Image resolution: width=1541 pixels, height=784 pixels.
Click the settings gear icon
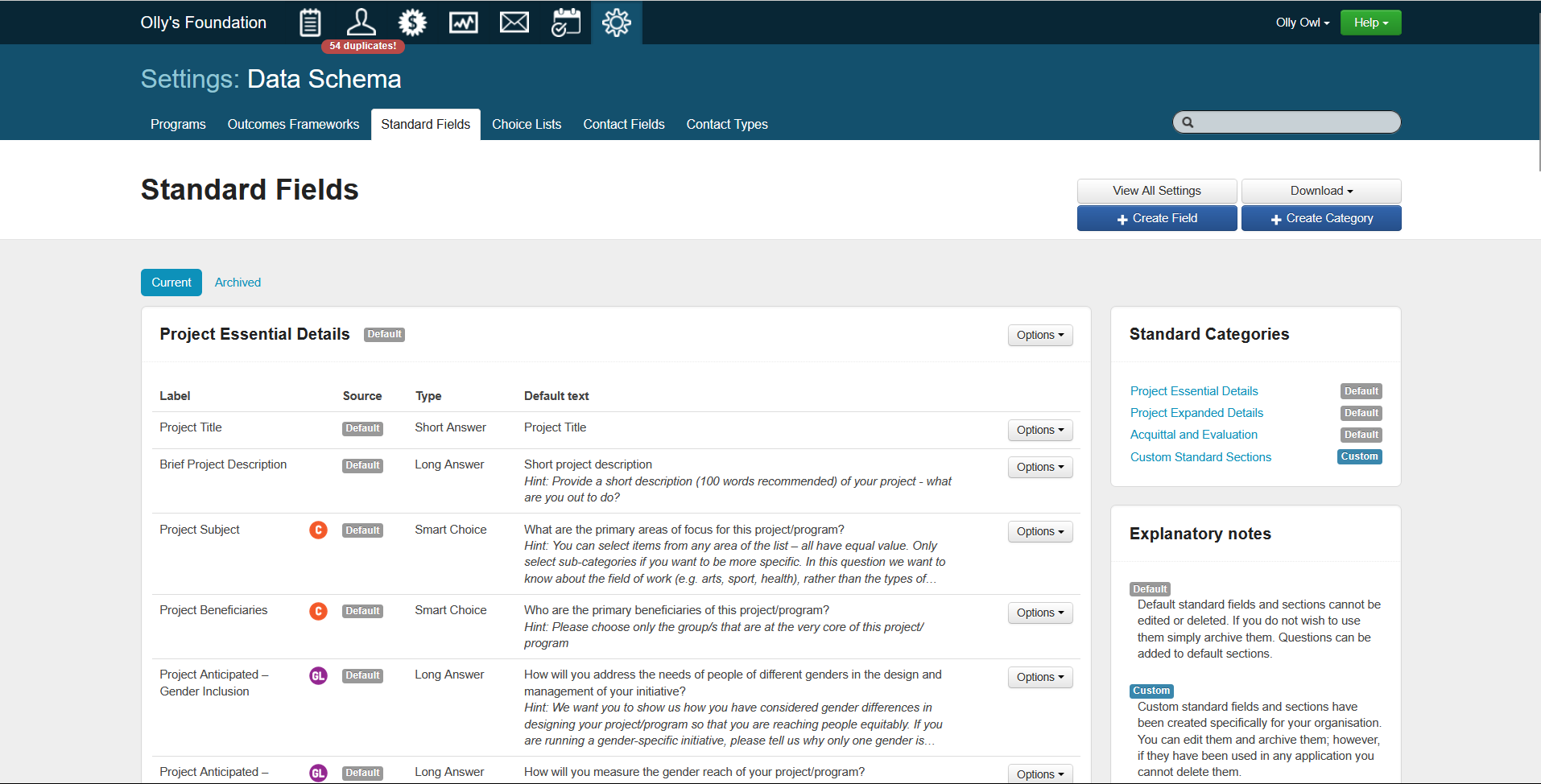click(x=617, y=23)
